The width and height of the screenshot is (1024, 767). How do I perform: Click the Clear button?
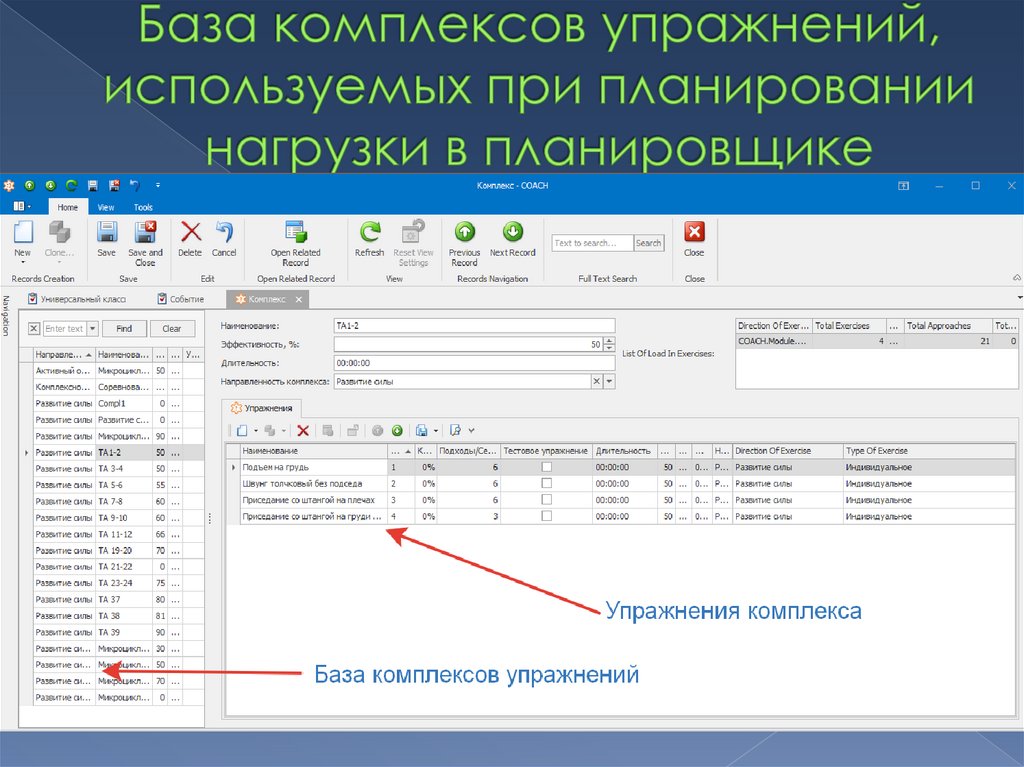(172, 329)
